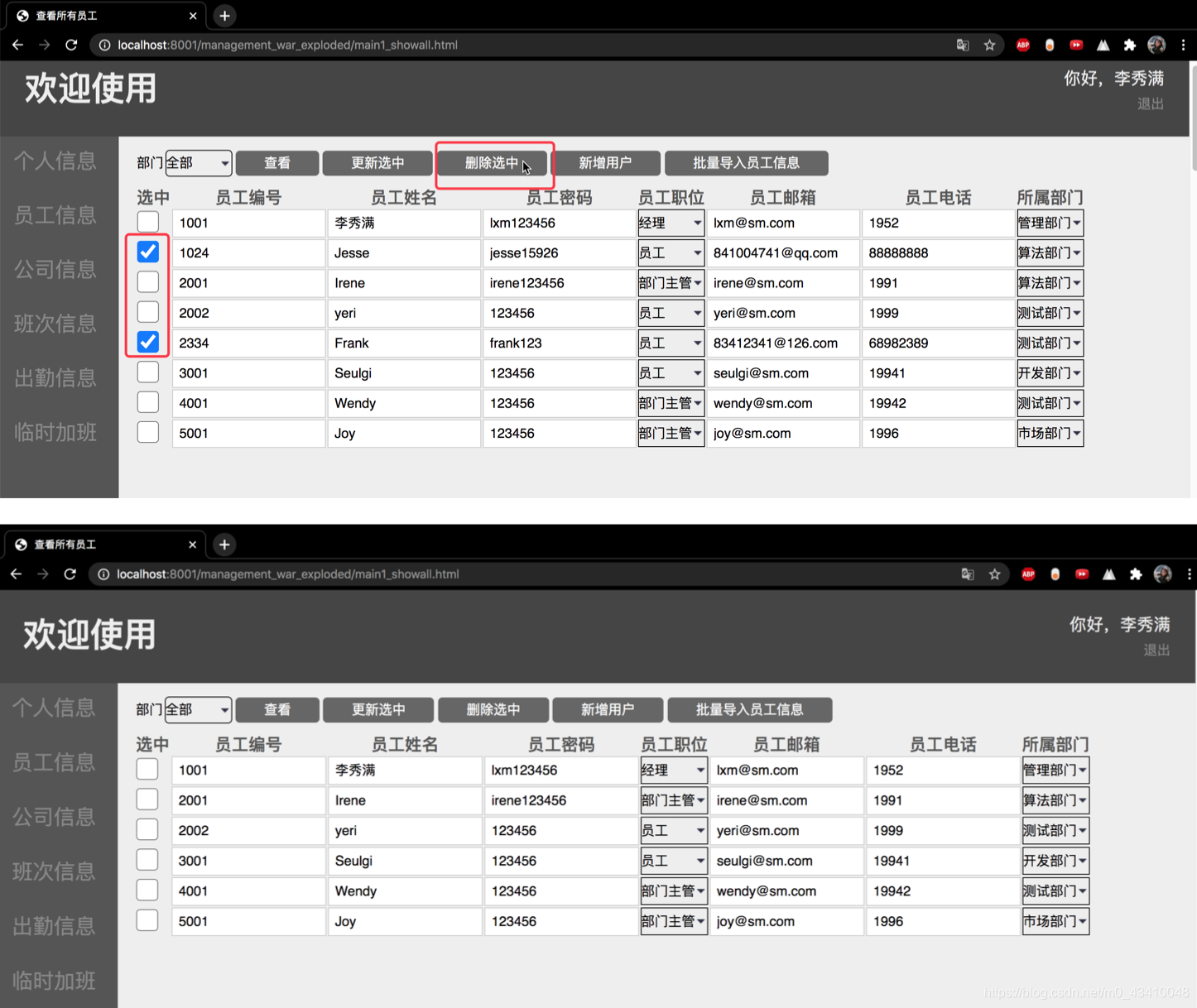The image size is (1197, 1008).
Task: Open 员工信息 in top window sidebar
Action: pyautogui.click(x=55, y=215)
